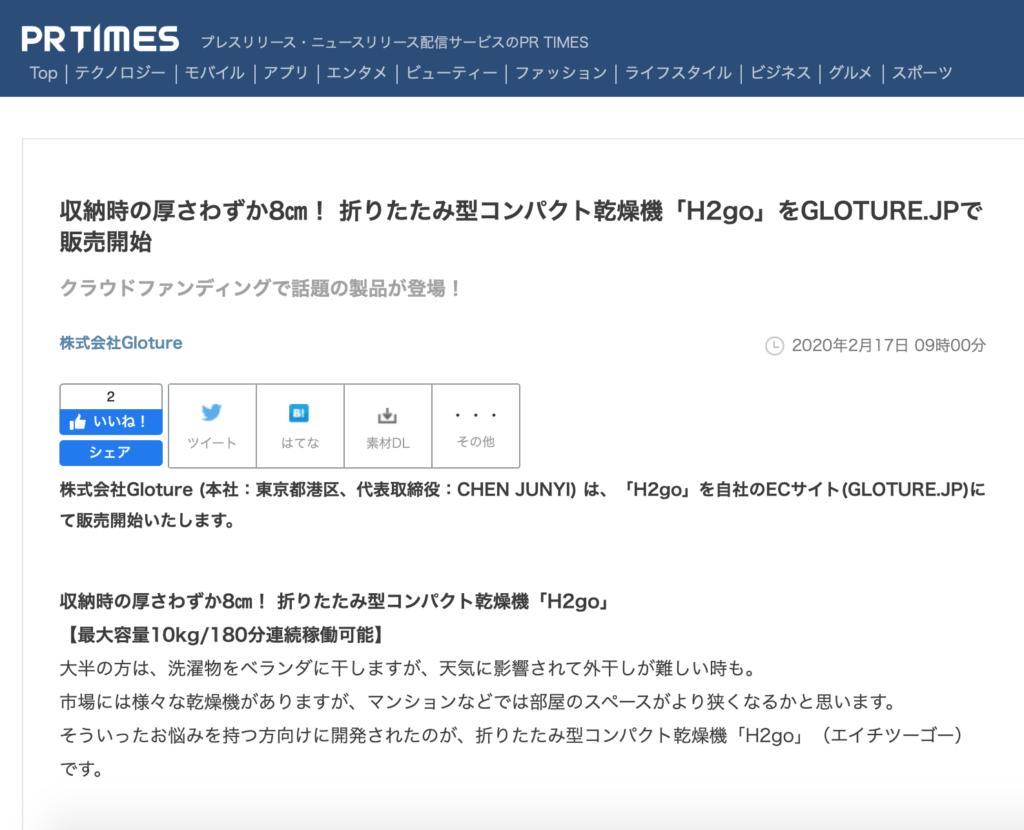Click the subtitle クラウドファンディングで話題の製品が登場！
Viewport: 1024px width, 830px height.
point(260,288)
